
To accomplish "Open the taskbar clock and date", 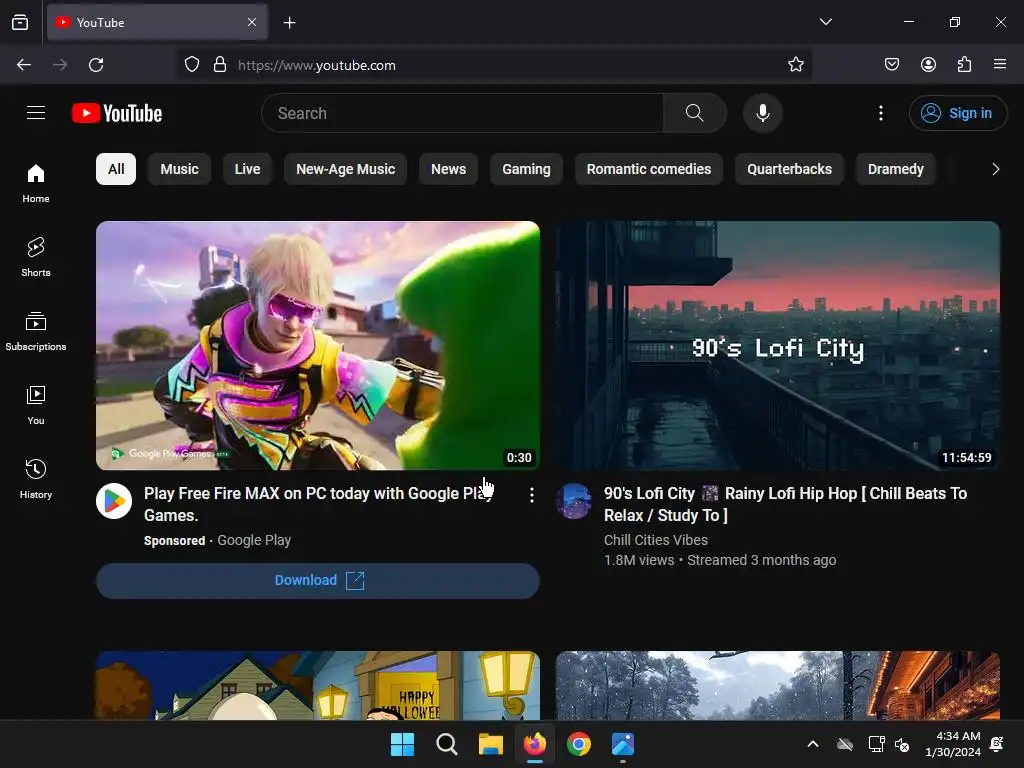I will point(953,744).
